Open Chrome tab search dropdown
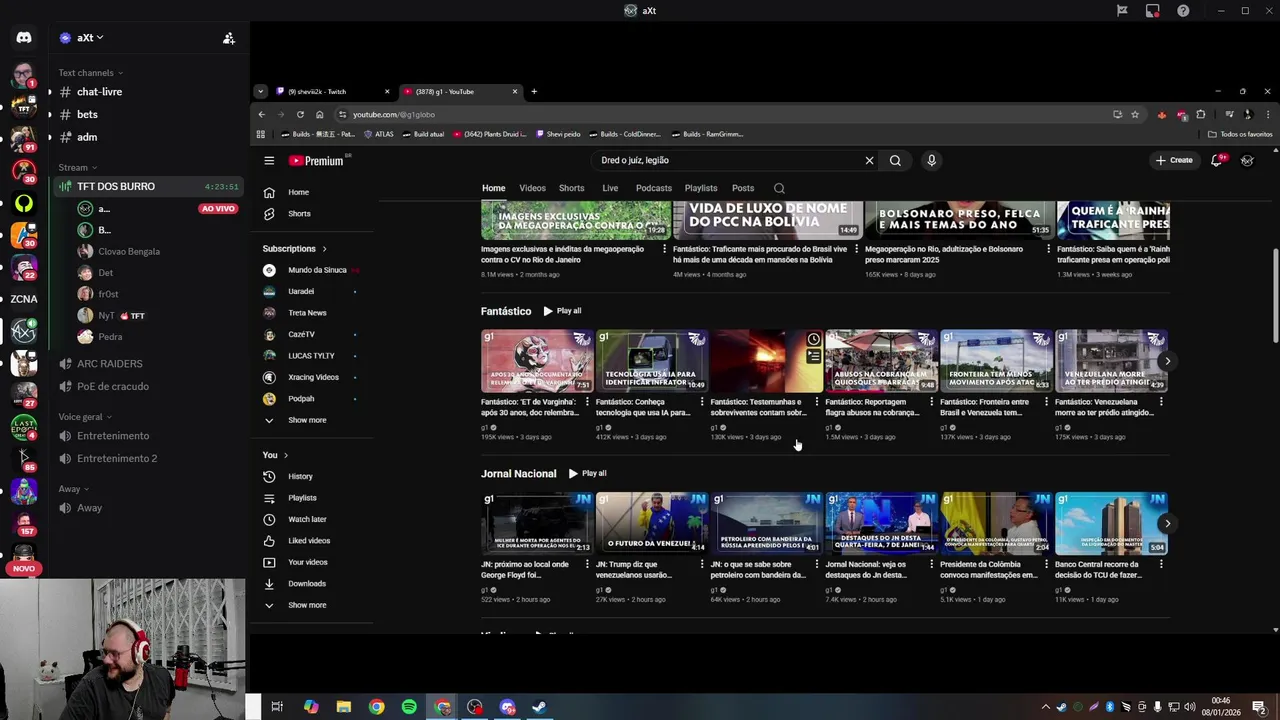 coord(260,91)
